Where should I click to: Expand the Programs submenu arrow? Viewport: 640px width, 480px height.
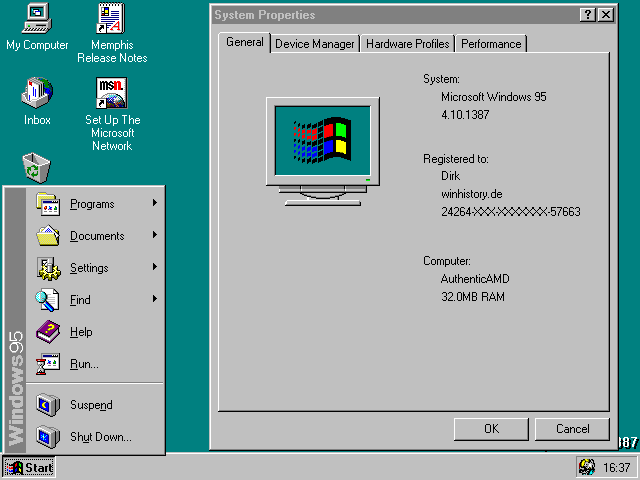point(155,202)
